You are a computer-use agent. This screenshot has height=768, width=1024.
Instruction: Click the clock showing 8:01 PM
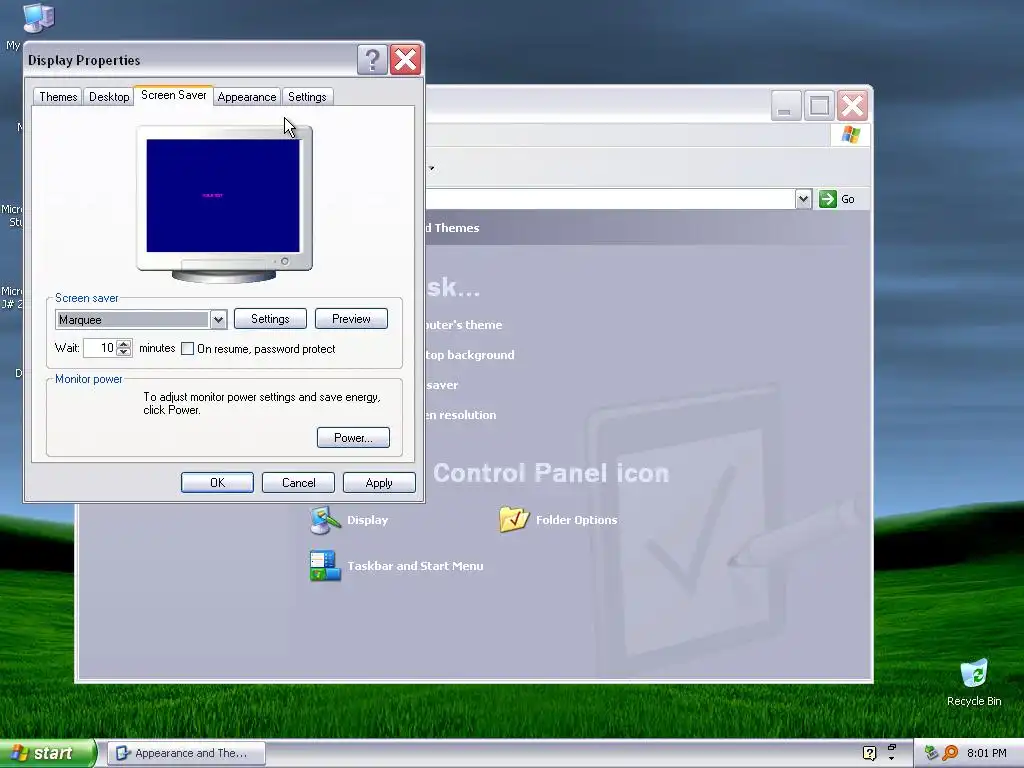click(x=987, y=753)
